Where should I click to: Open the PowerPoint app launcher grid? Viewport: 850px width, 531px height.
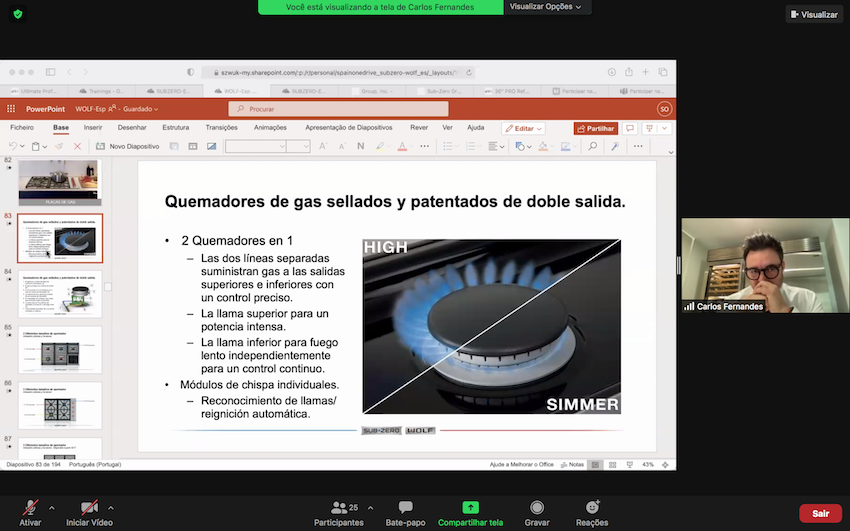point(11,109)
